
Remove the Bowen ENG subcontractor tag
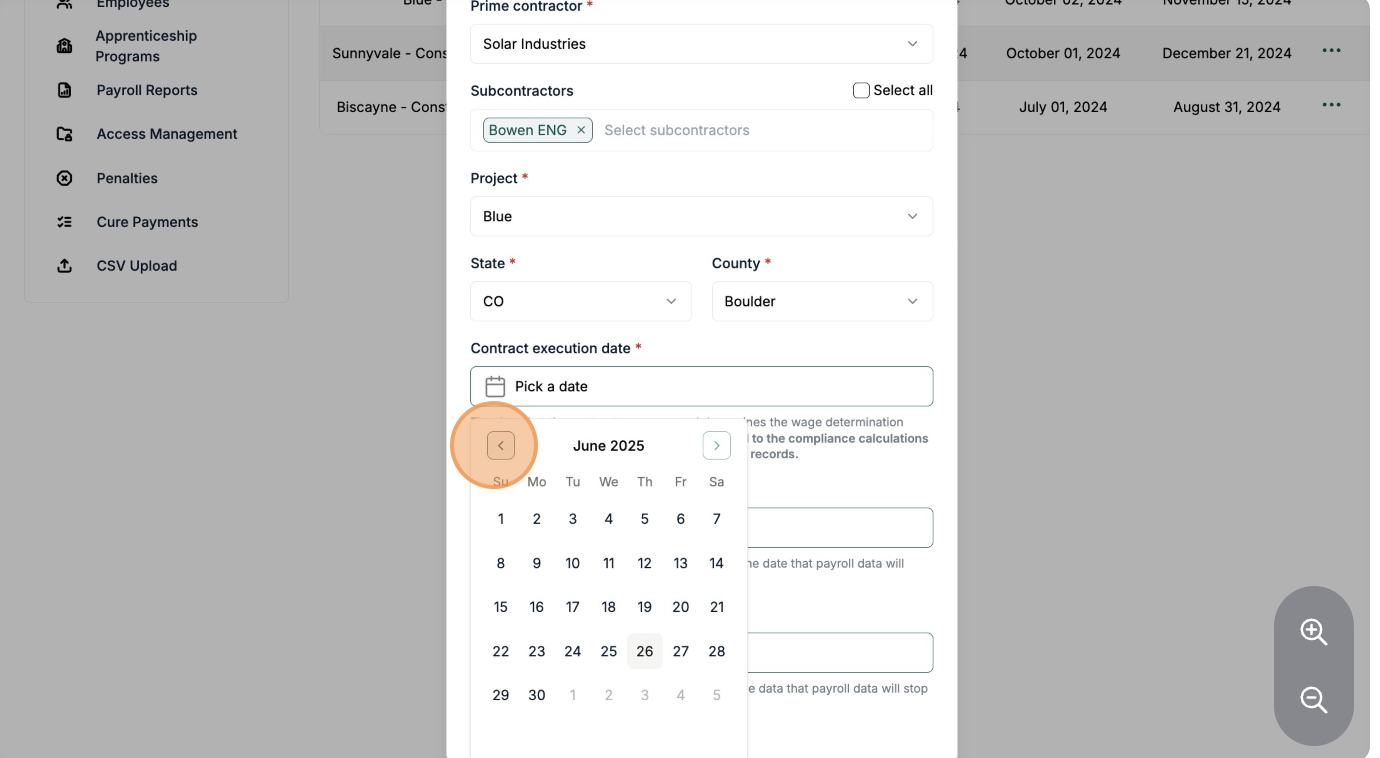coord(581,130)
